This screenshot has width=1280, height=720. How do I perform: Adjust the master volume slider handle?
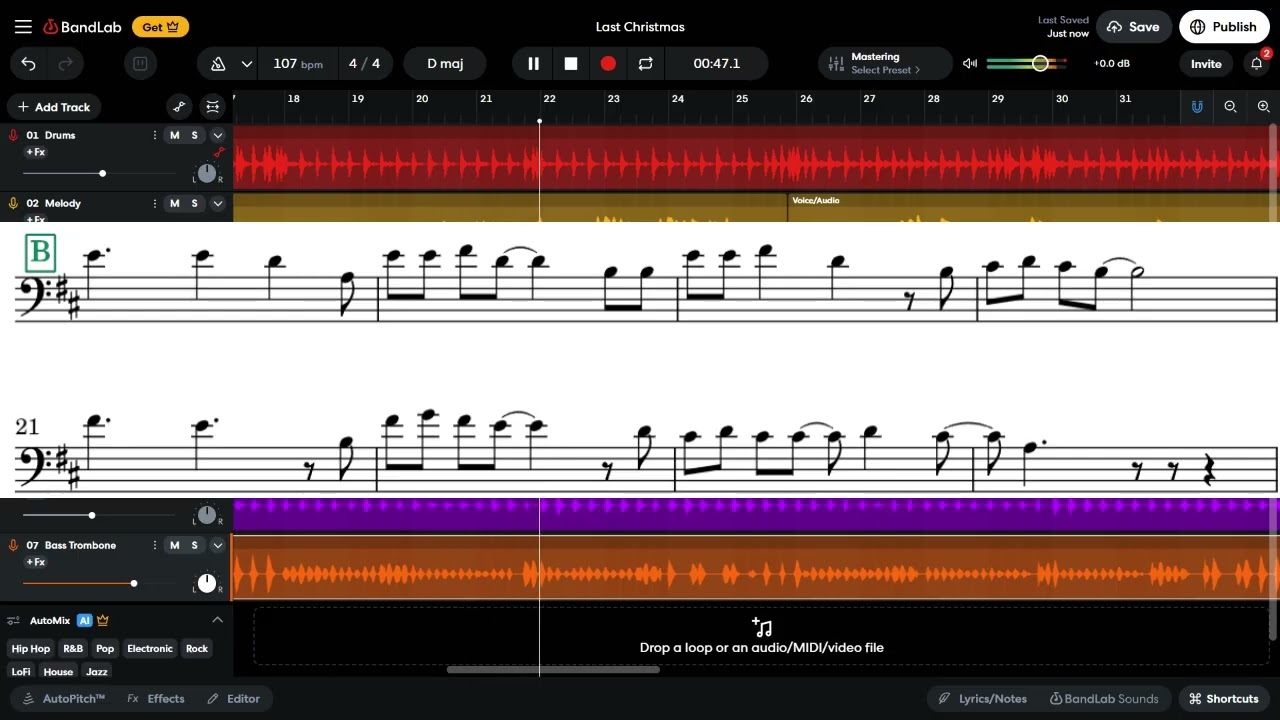1040,64
